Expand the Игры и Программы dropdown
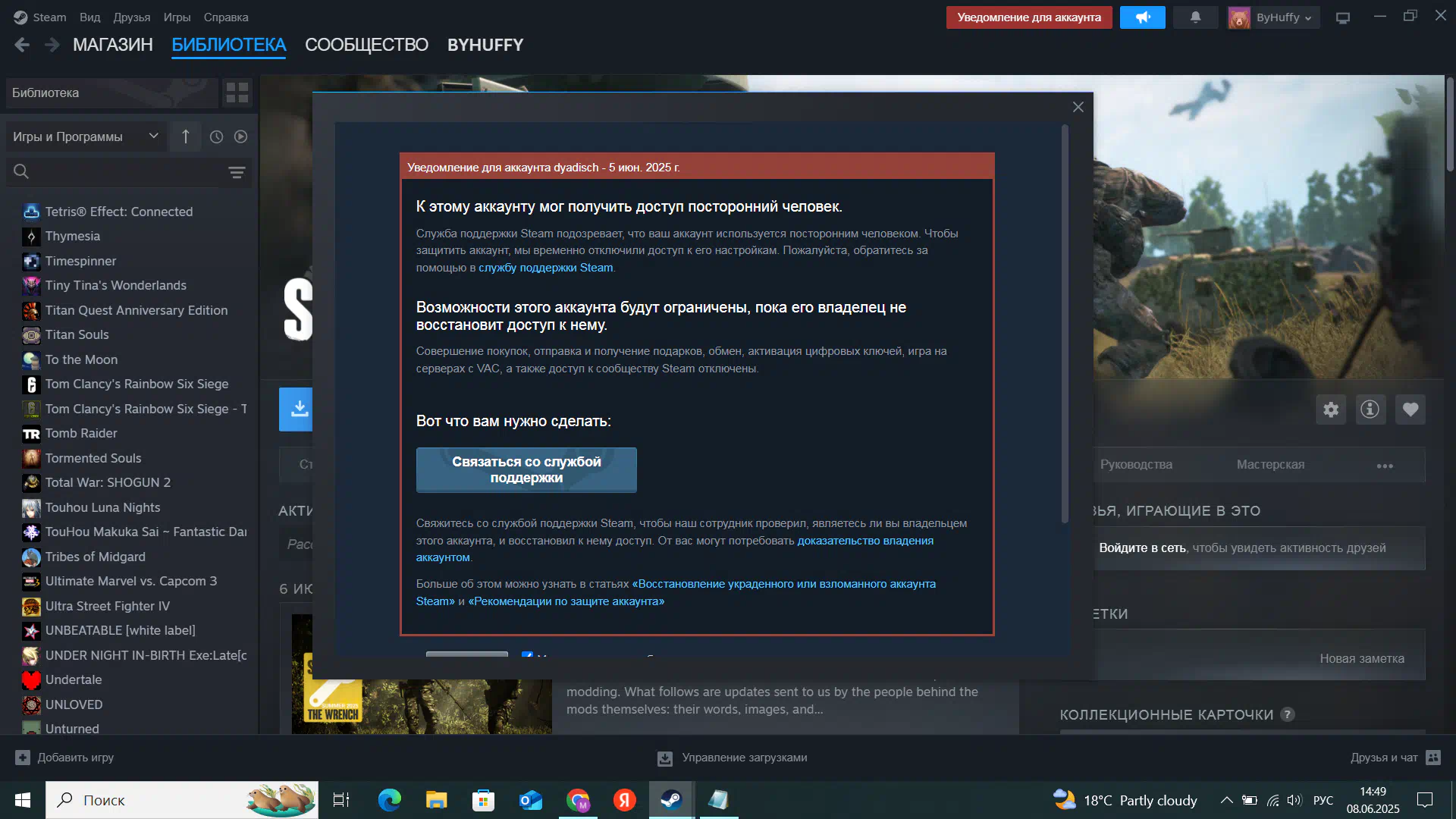Image resolution: width=1456 pixels, height=819 pixels. 86,136
